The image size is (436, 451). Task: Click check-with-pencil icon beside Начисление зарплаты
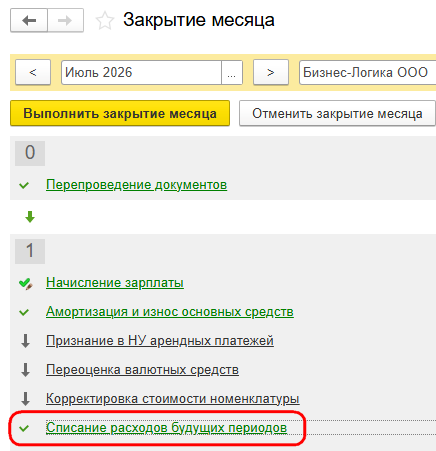click(25, 284)
